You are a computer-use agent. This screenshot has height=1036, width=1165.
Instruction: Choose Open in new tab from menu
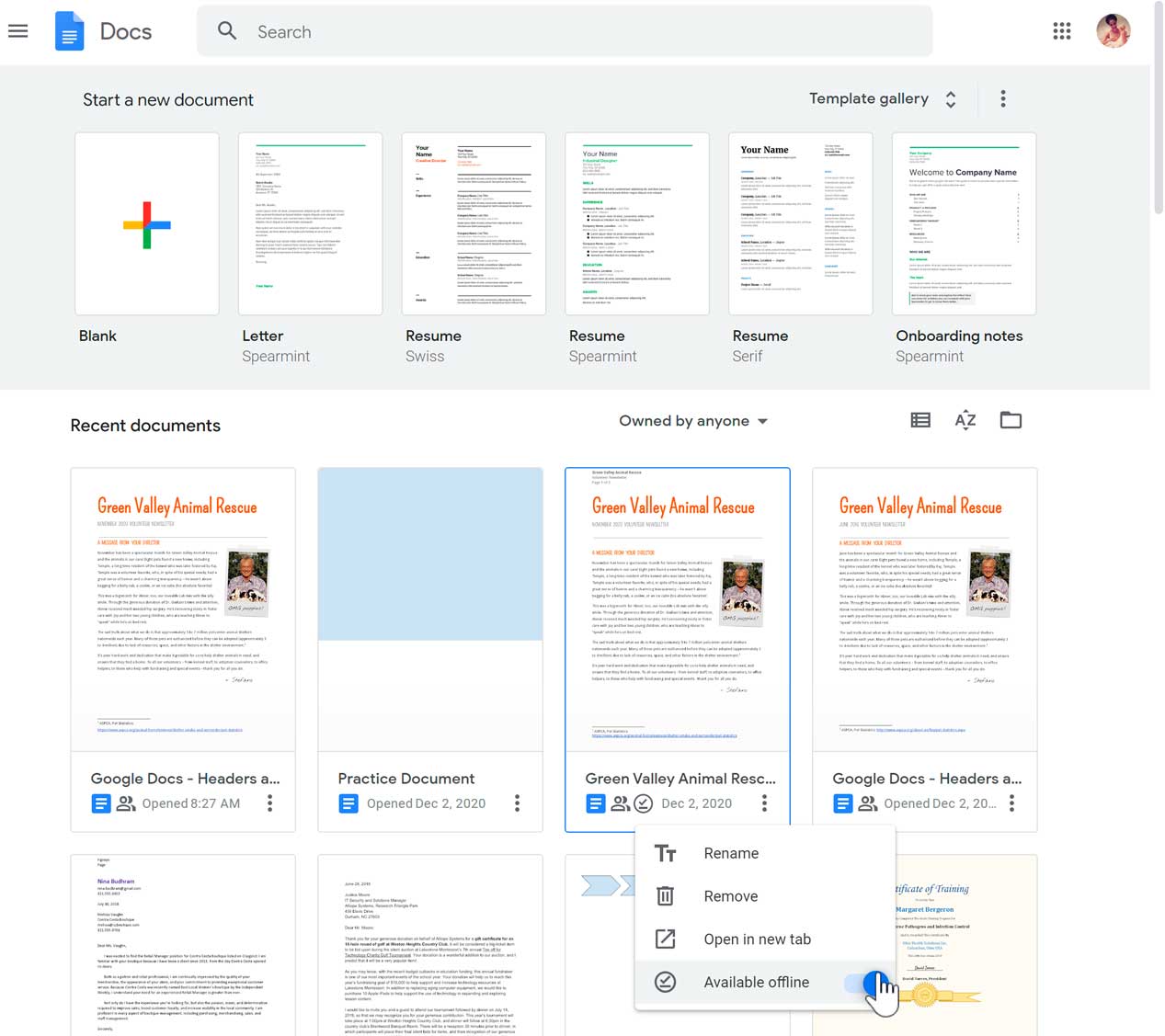point(757,939)
